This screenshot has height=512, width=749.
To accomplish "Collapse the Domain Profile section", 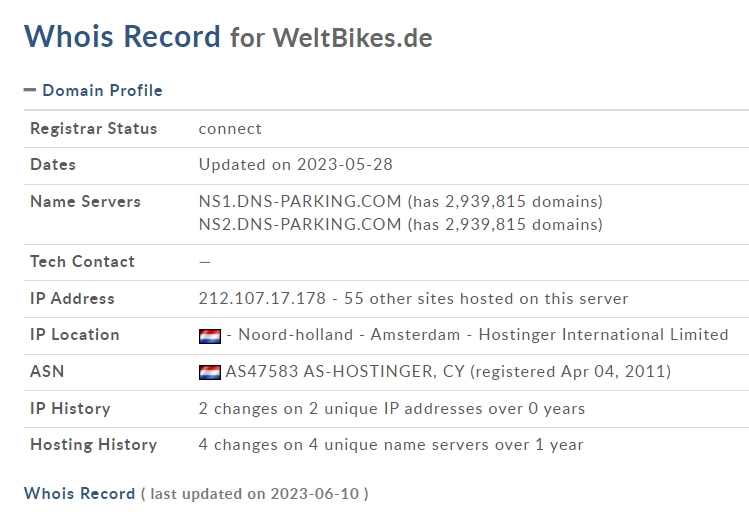I will (x=101, y=90).
